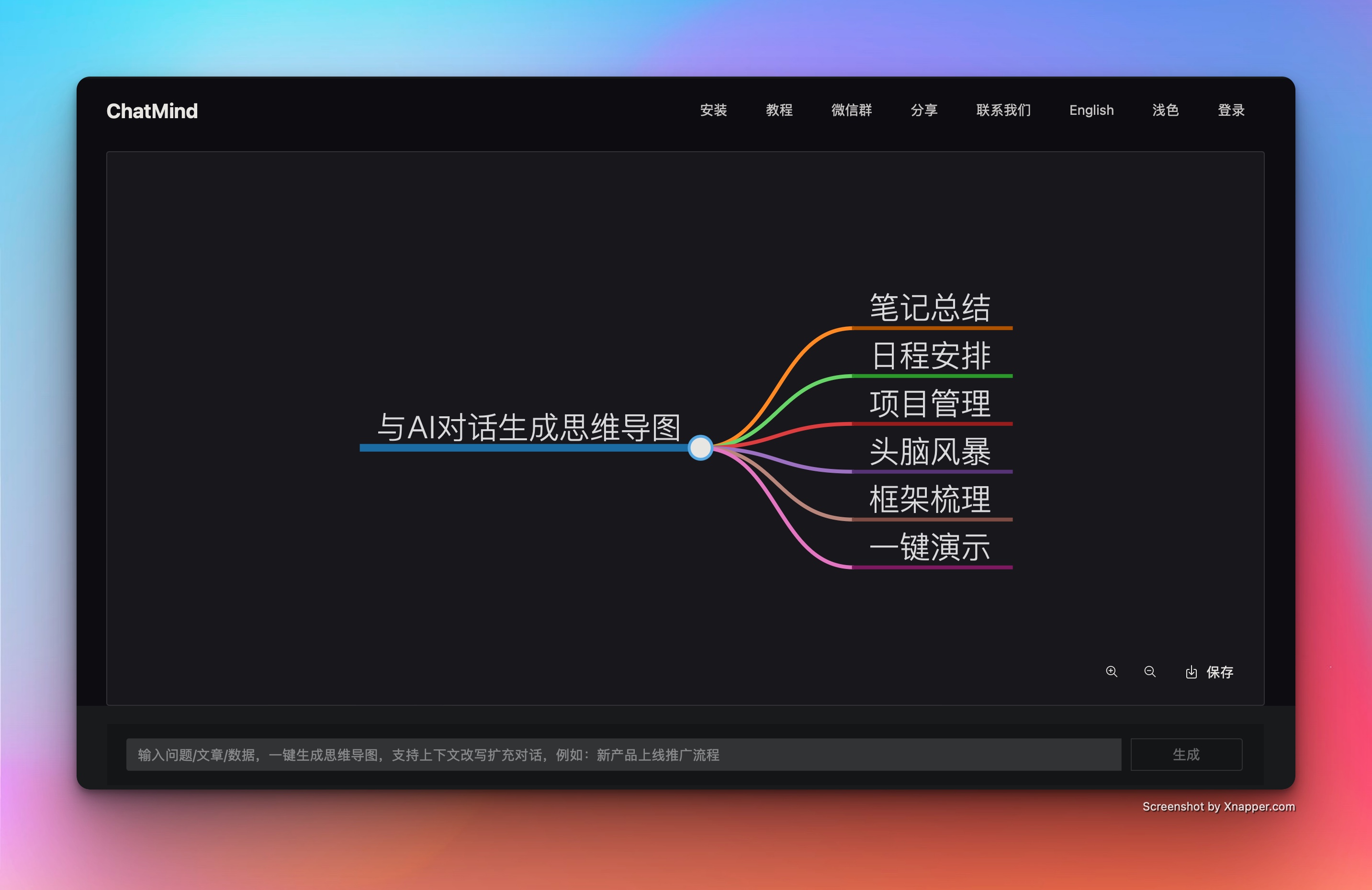Screen dimensions: 1372x890
Task: Click the zoom in magnifier icon
Action: click(1112, 672)
